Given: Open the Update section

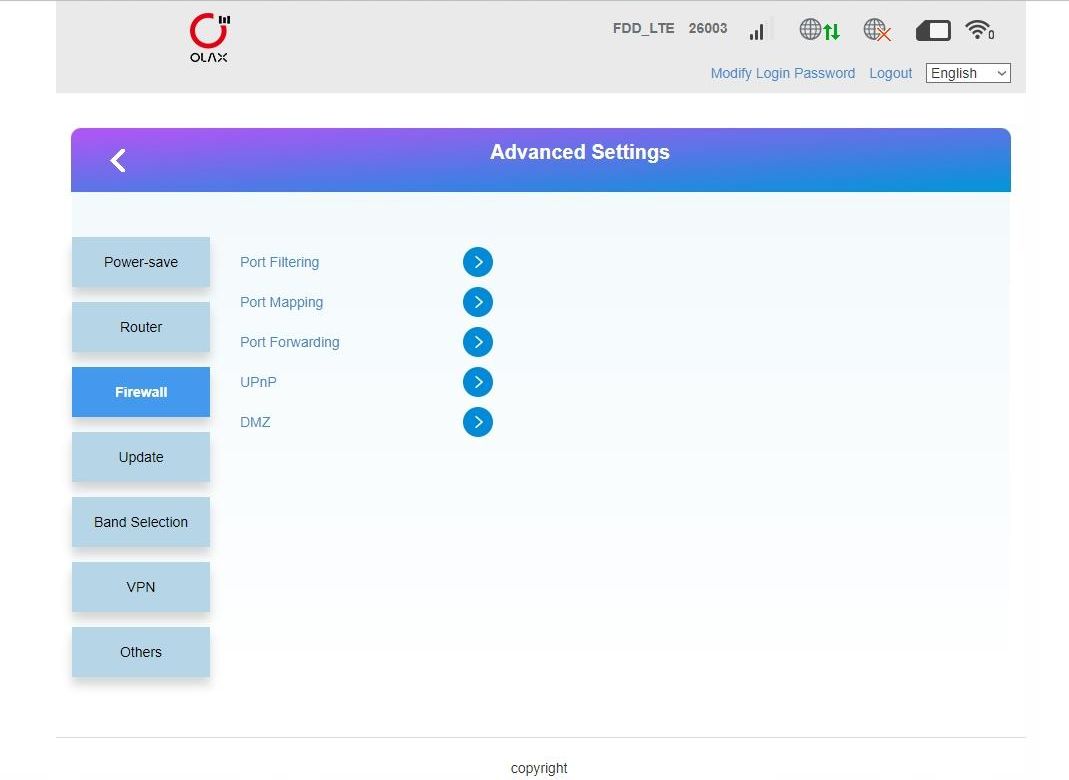Looking at the screenshot, I should point(141,457).
